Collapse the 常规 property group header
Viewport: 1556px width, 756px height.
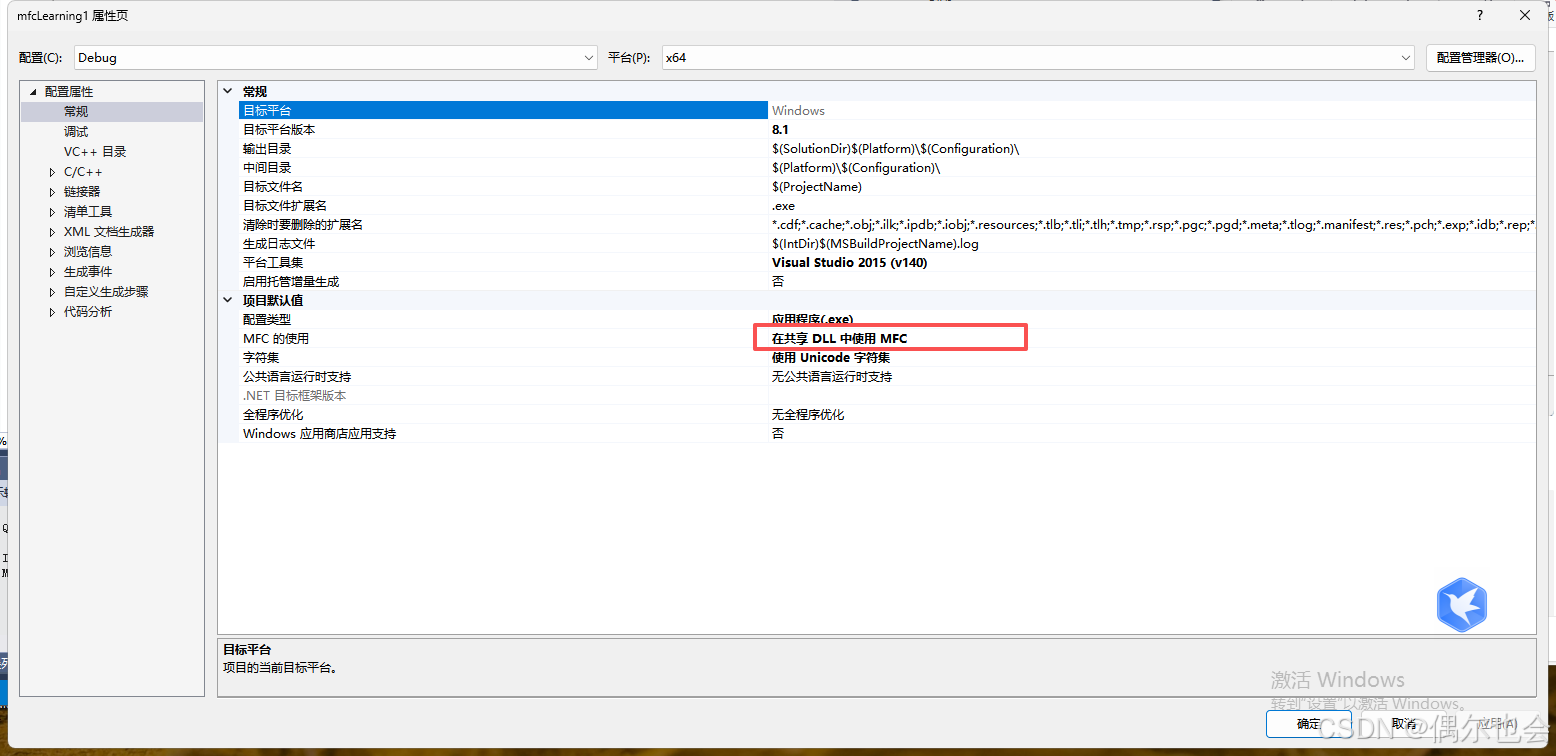(228, 91)
